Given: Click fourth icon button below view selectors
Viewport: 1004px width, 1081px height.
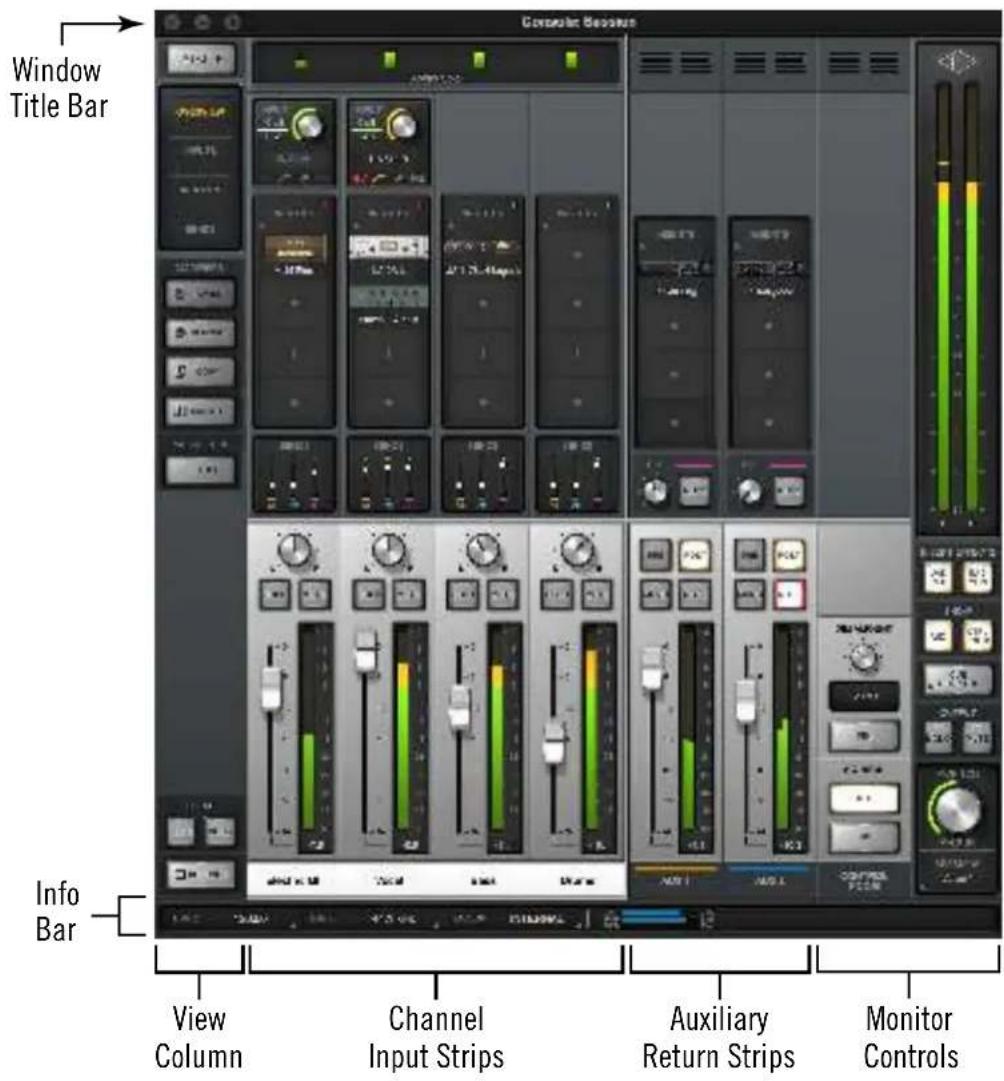Looking at the screenshot, I should (x=200, y=412).
